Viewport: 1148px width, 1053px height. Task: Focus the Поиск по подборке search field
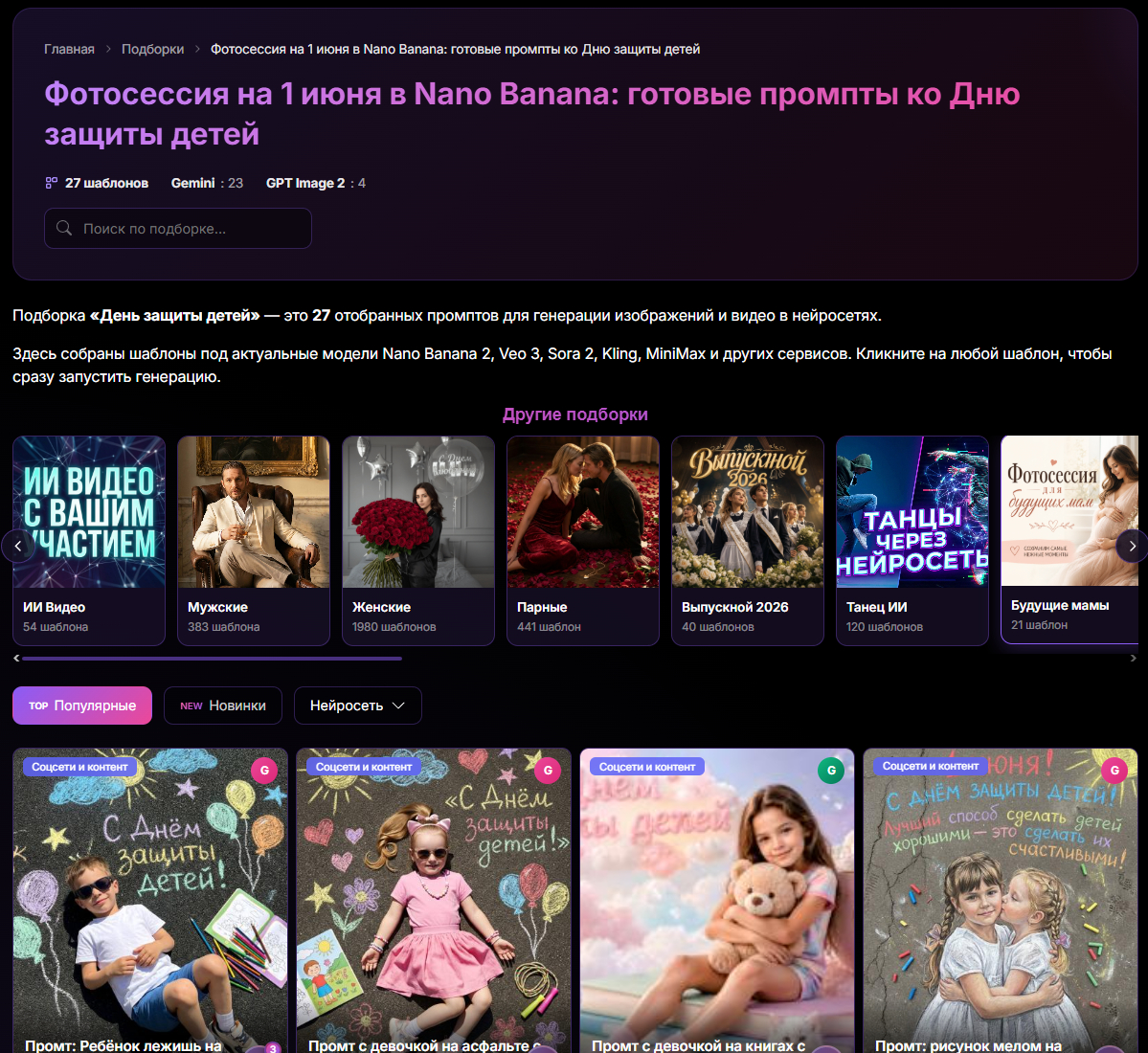178,228
